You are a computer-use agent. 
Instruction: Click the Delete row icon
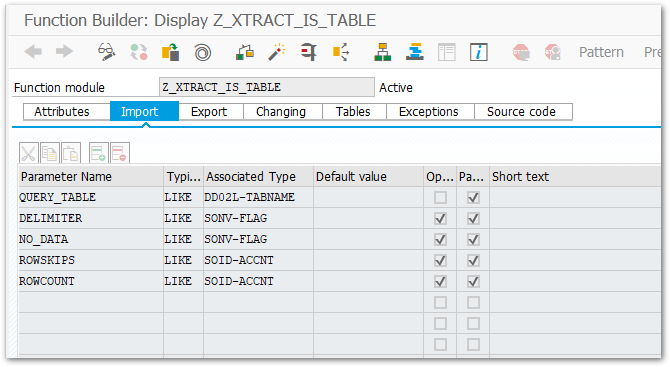click(120, 153)
